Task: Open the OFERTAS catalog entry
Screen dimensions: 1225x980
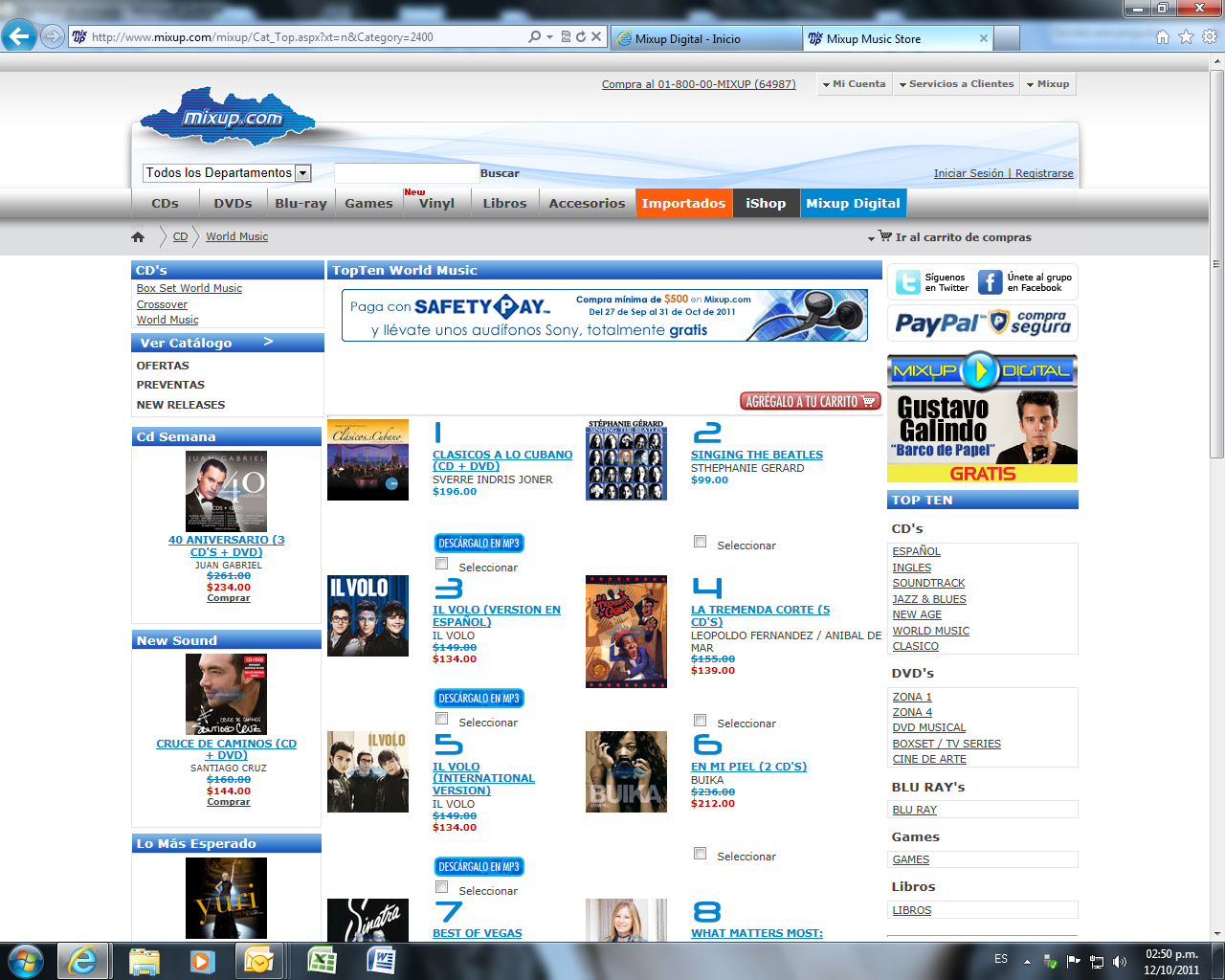Action: click(x=163, y=366)
